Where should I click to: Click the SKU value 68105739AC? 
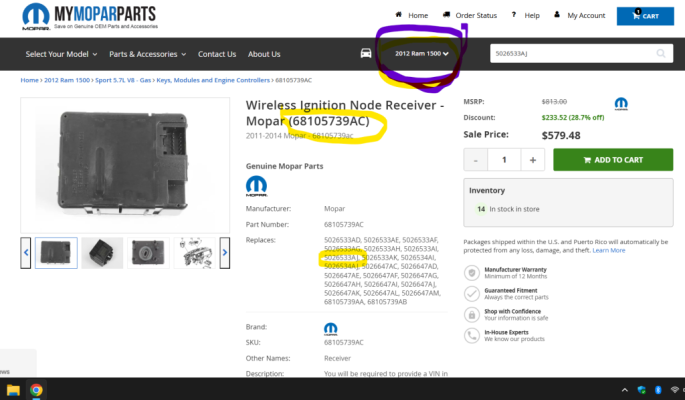coord(343,342)
